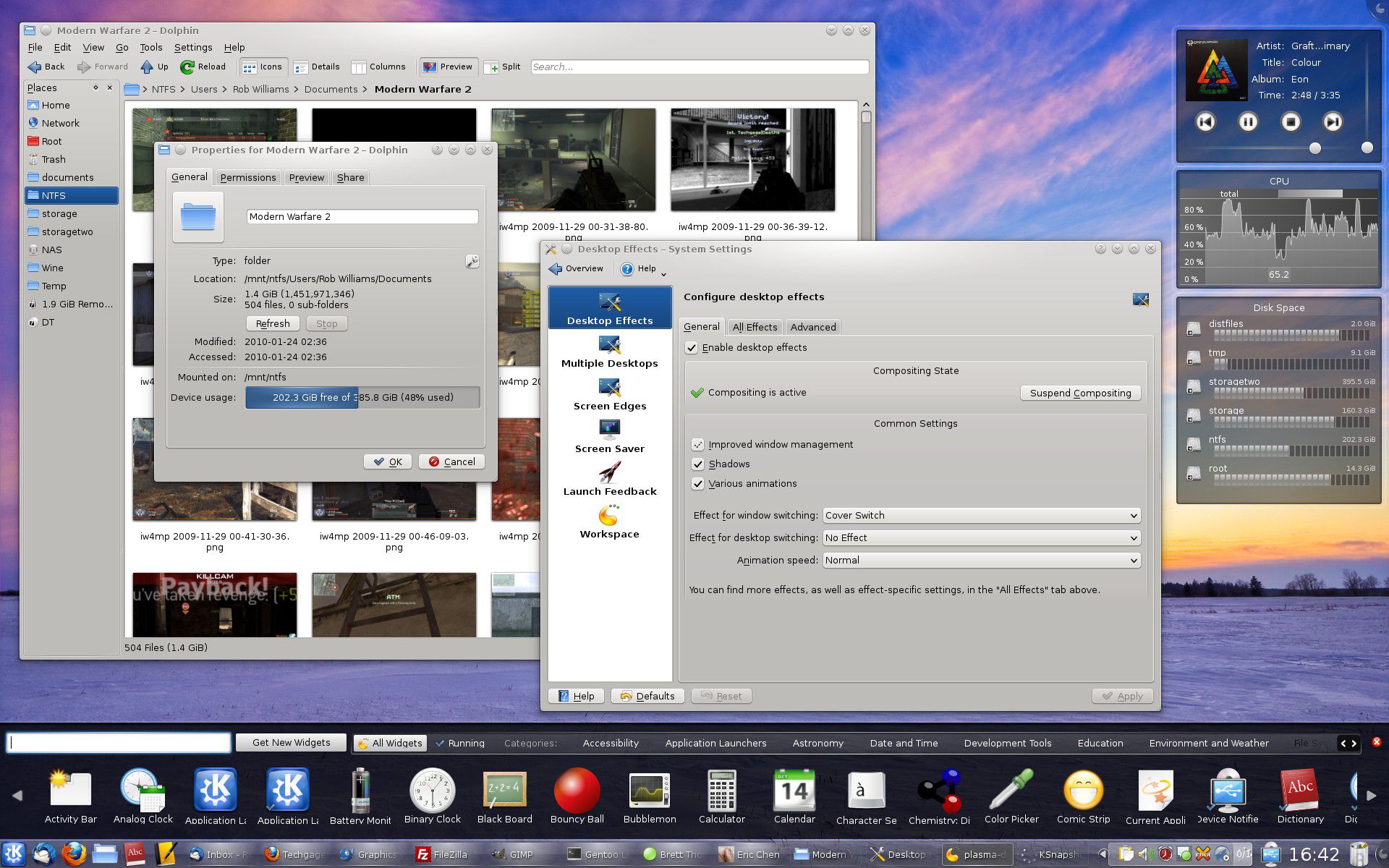Add the Bouncy Ball widget
Image resolution: width=1389 pixels, height=868 pixels.
click(x=577, y=796)
